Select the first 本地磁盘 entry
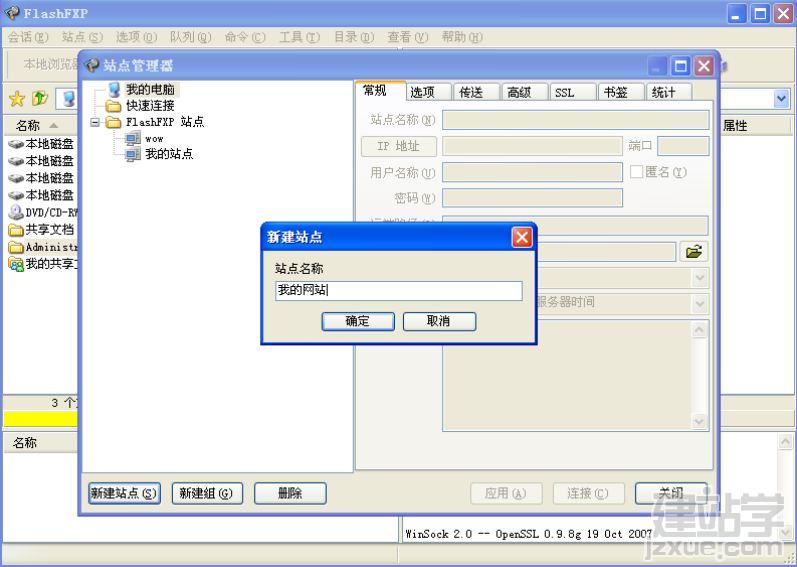This screenshot has height=567, width=797. [41, 144]
